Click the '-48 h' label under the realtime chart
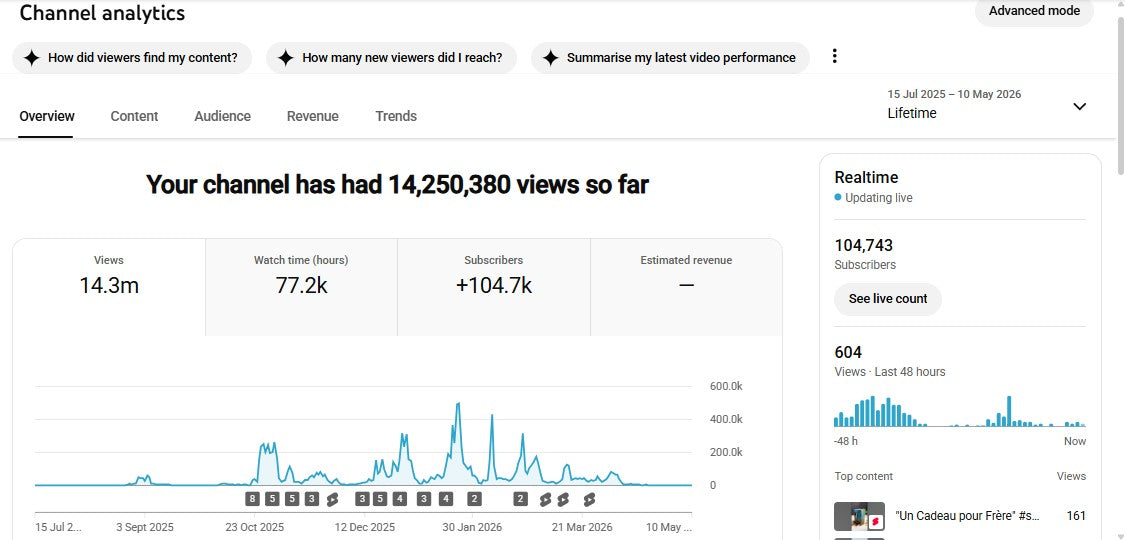 click(846, 441)
